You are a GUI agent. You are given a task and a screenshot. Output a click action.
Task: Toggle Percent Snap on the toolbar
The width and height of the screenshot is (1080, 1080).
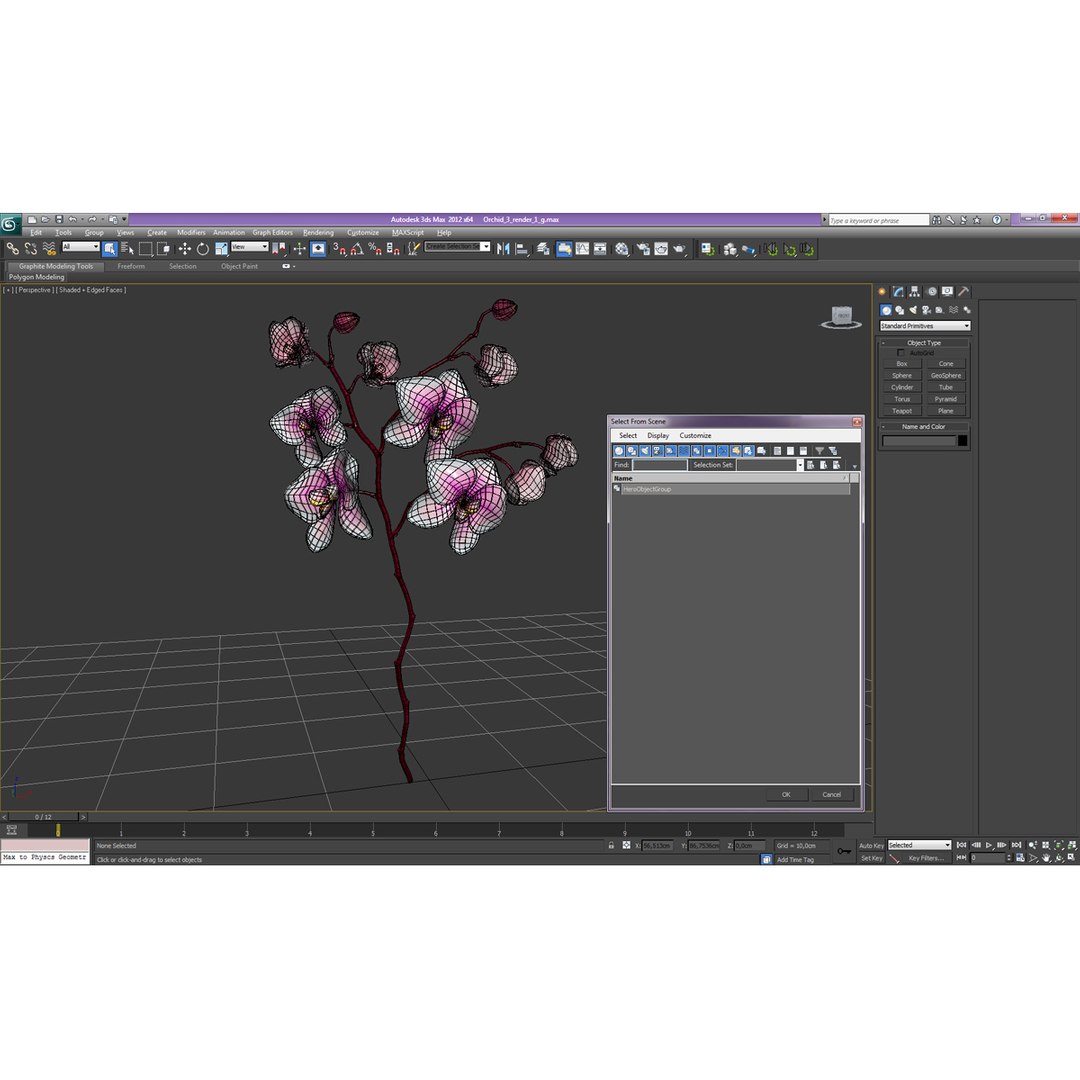tap(375, 249)
